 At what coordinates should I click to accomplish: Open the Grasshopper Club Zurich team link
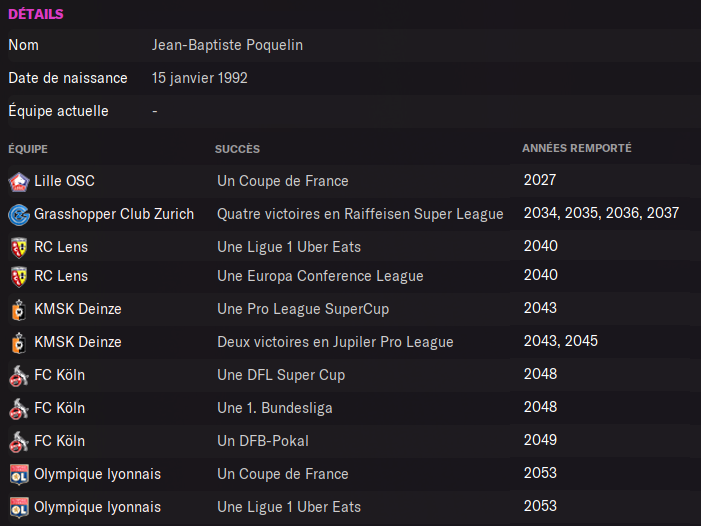tap(114, 214)
